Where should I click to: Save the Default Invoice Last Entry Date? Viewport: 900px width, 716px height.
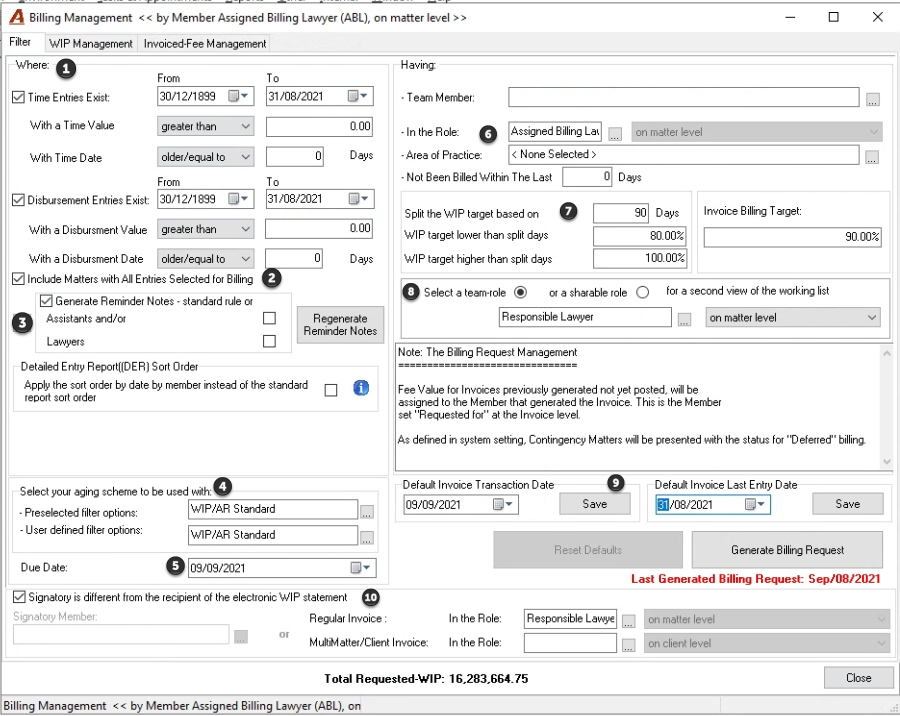pyautogui.click(x=847, y=504)
